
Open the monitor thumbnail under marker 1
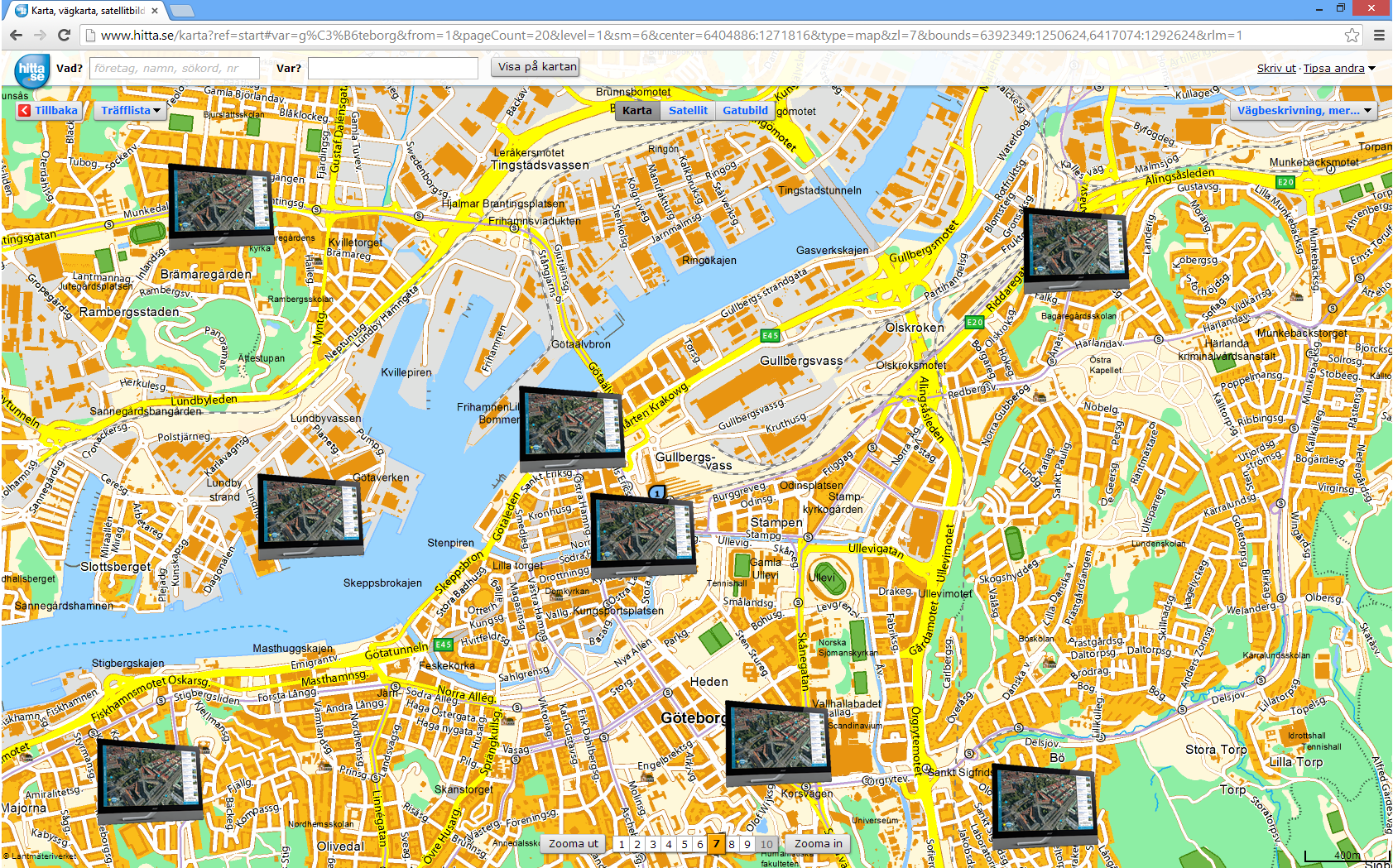tap(643, 535)
